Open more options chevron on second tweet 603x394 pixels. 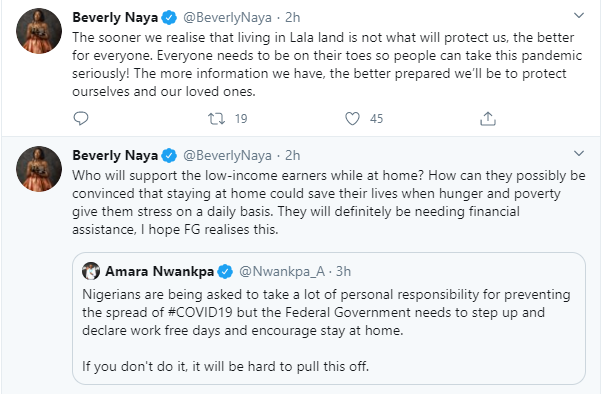point(579,154)
